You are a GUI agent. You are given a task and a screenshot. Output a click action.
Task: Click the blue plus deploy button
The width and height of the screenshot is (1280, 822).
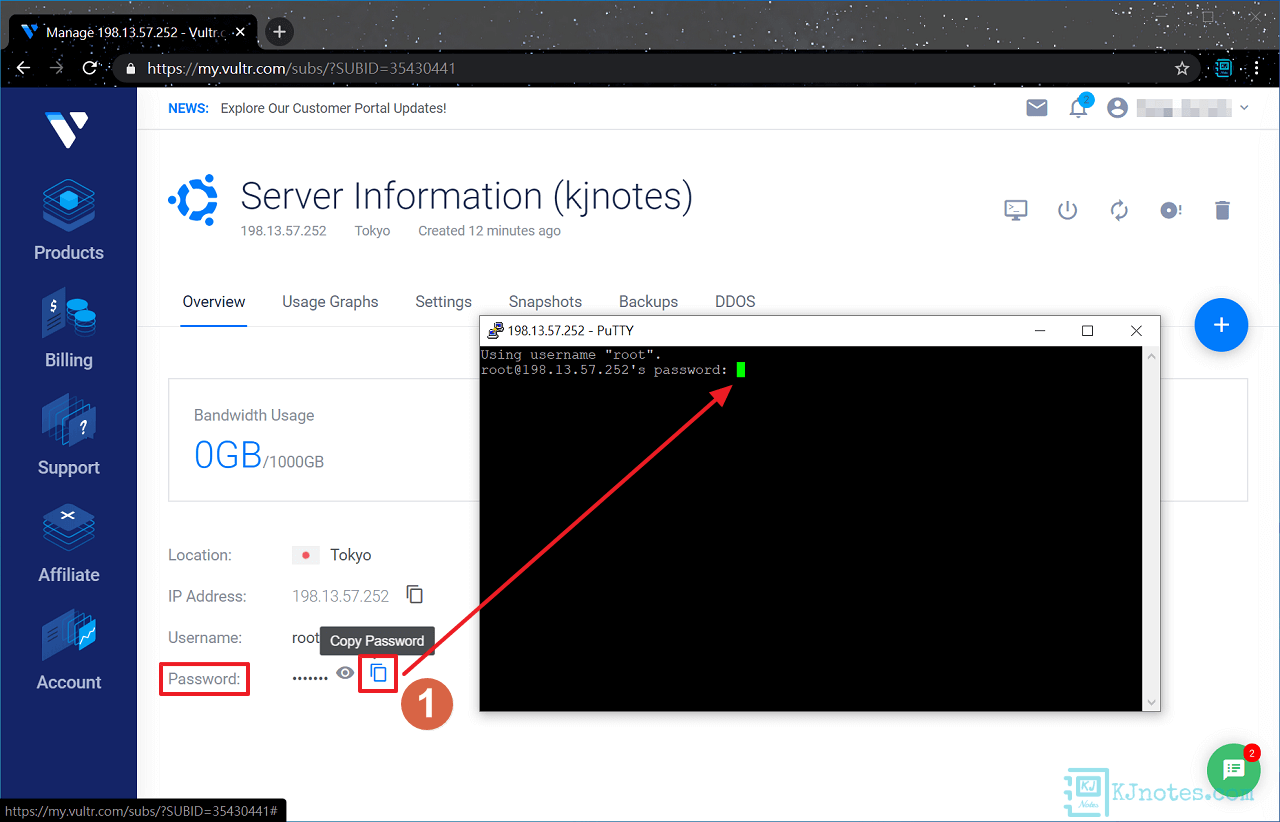[1221, 325]
